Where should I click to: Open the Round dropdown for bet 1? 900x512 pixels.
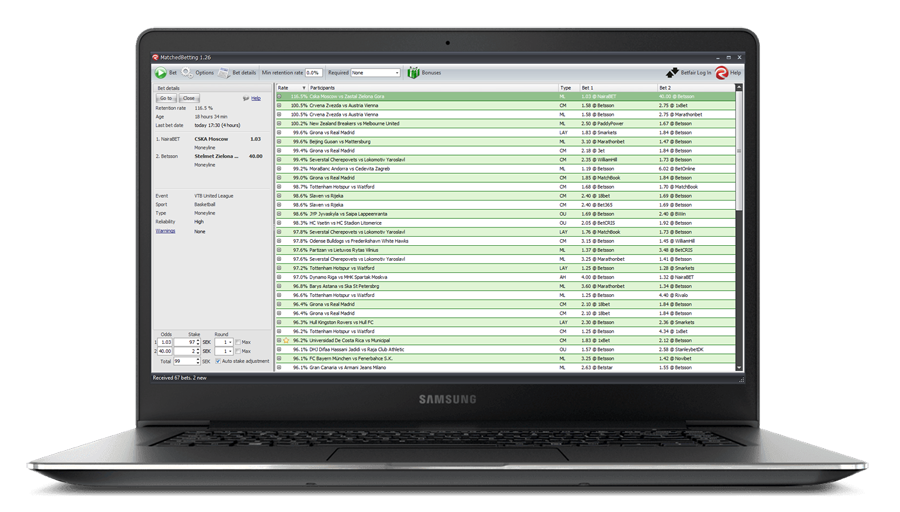coord(224,342)
